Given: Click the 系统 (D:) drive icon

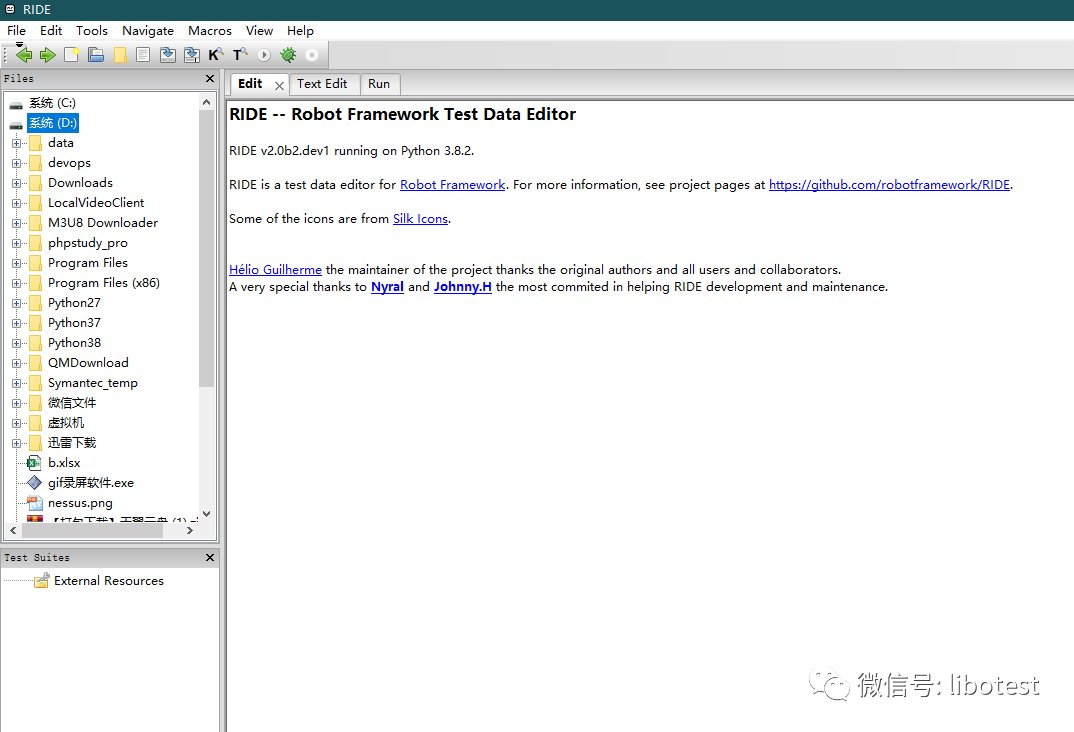Looking at the screenshot, I should tap(16, 125).
